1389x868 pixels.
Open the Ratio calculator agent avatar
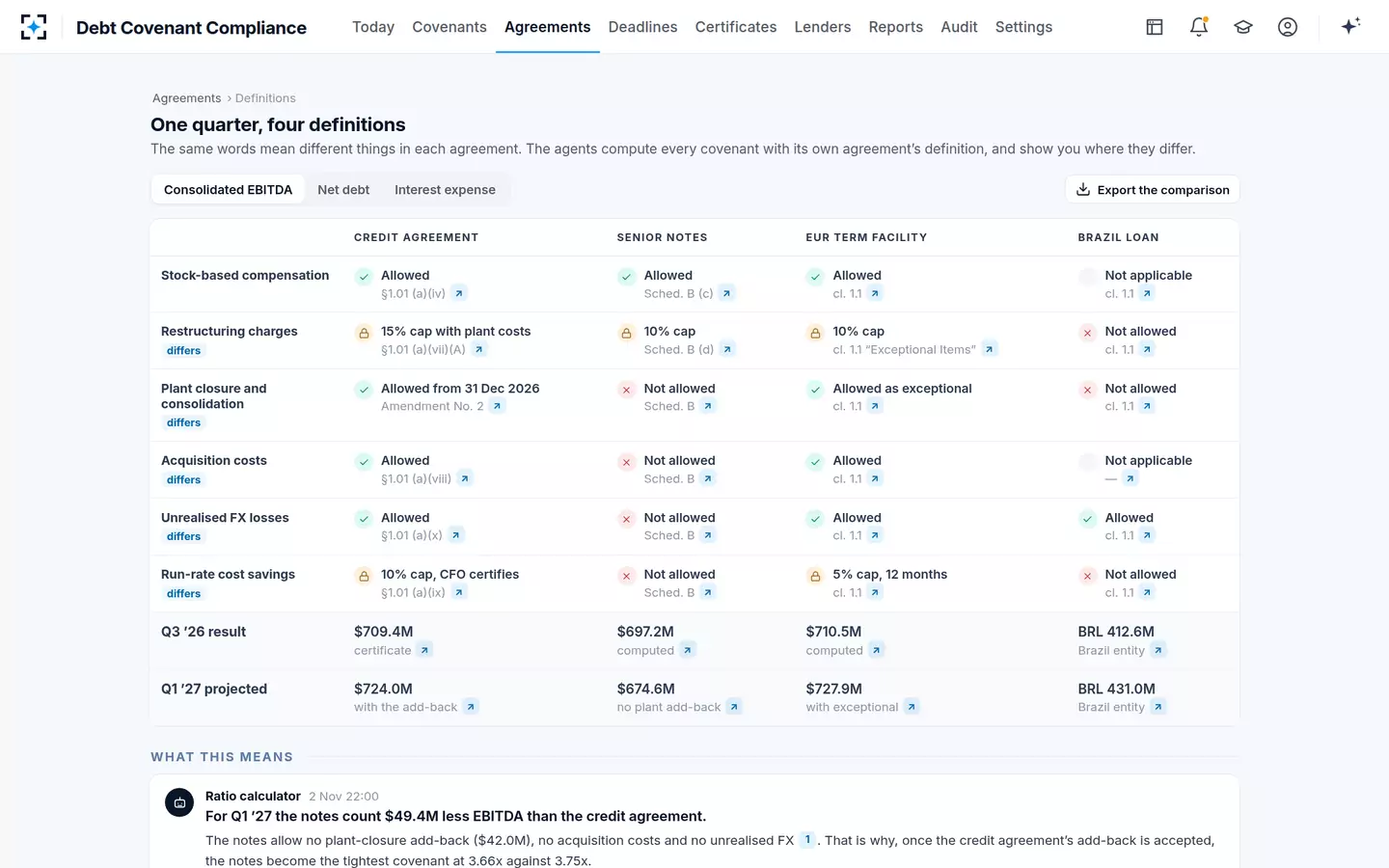(179, 802)
